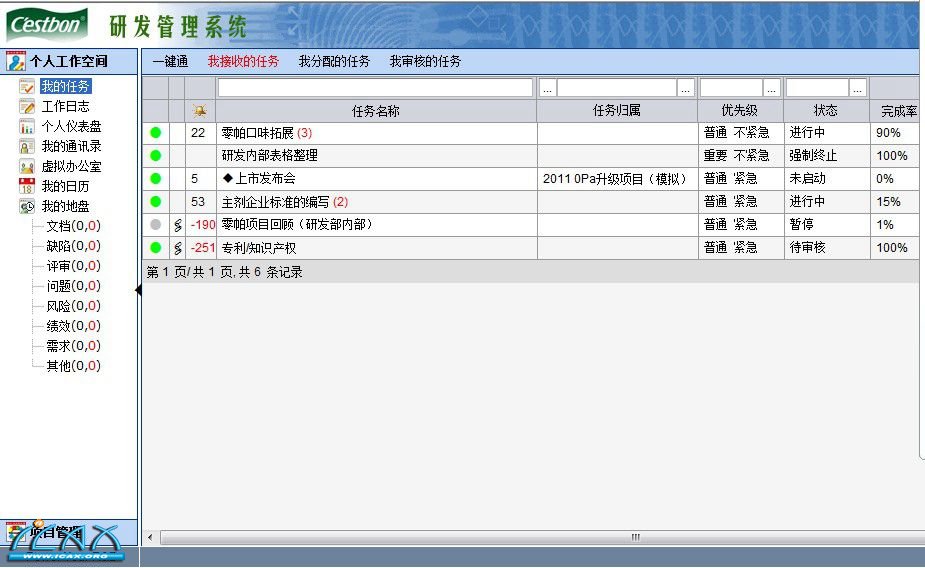This screenshot has width=925, height=568.
Task: Click link icon in 专利/知识产权 row
Action: [x=178, y=248]
